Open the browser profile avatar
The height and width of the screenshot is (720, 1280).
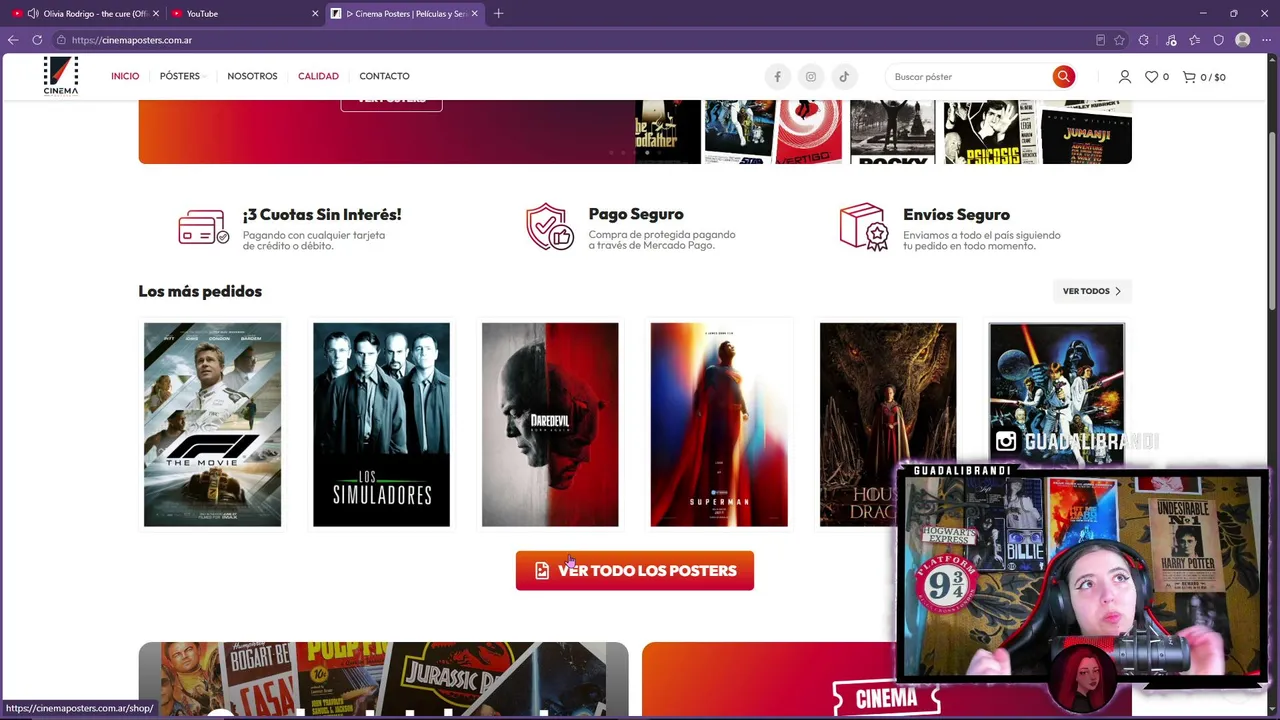pos(1243,40)
